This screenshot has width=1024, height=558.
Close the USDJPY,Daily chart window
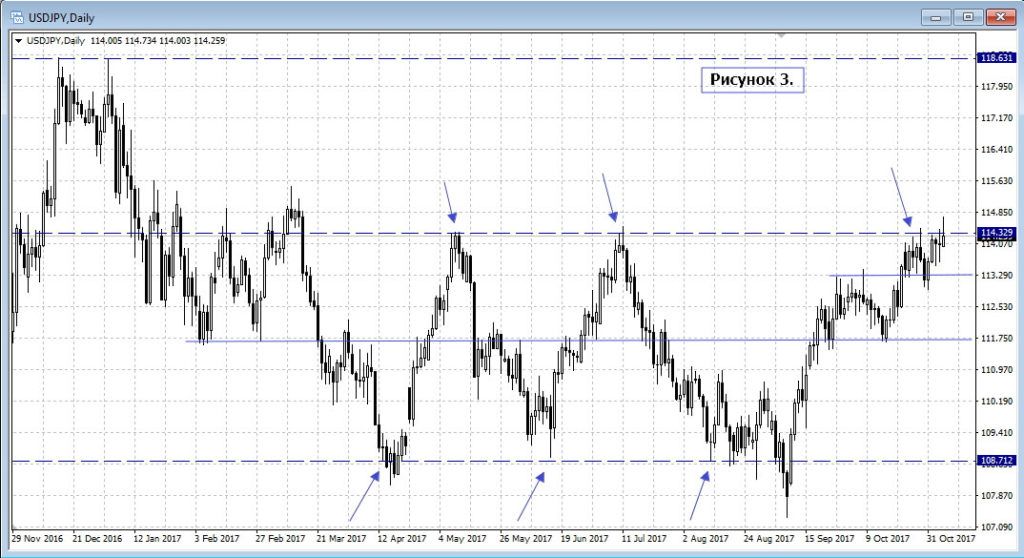(x=999, y=16)
